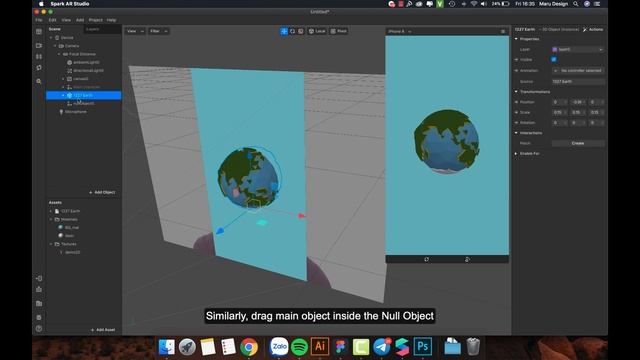Select the rotate manipulator tool in viewport toolbar
The width and height of the screenshot is (640, 360).
[292, 31]
